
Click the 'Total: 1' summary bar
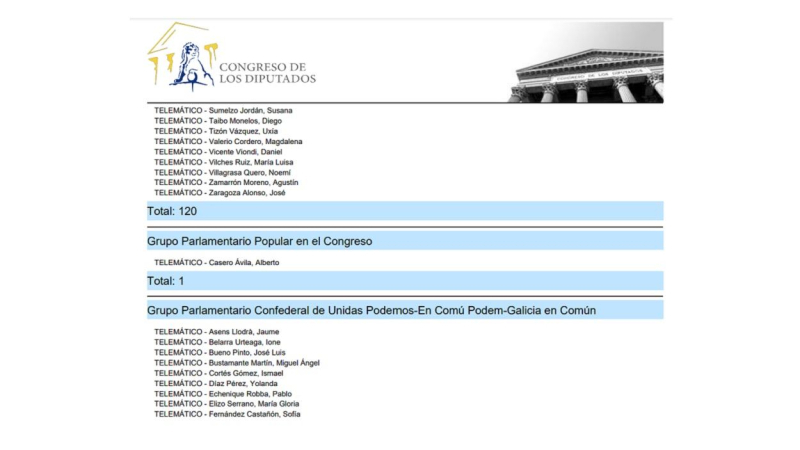(405, 281)
